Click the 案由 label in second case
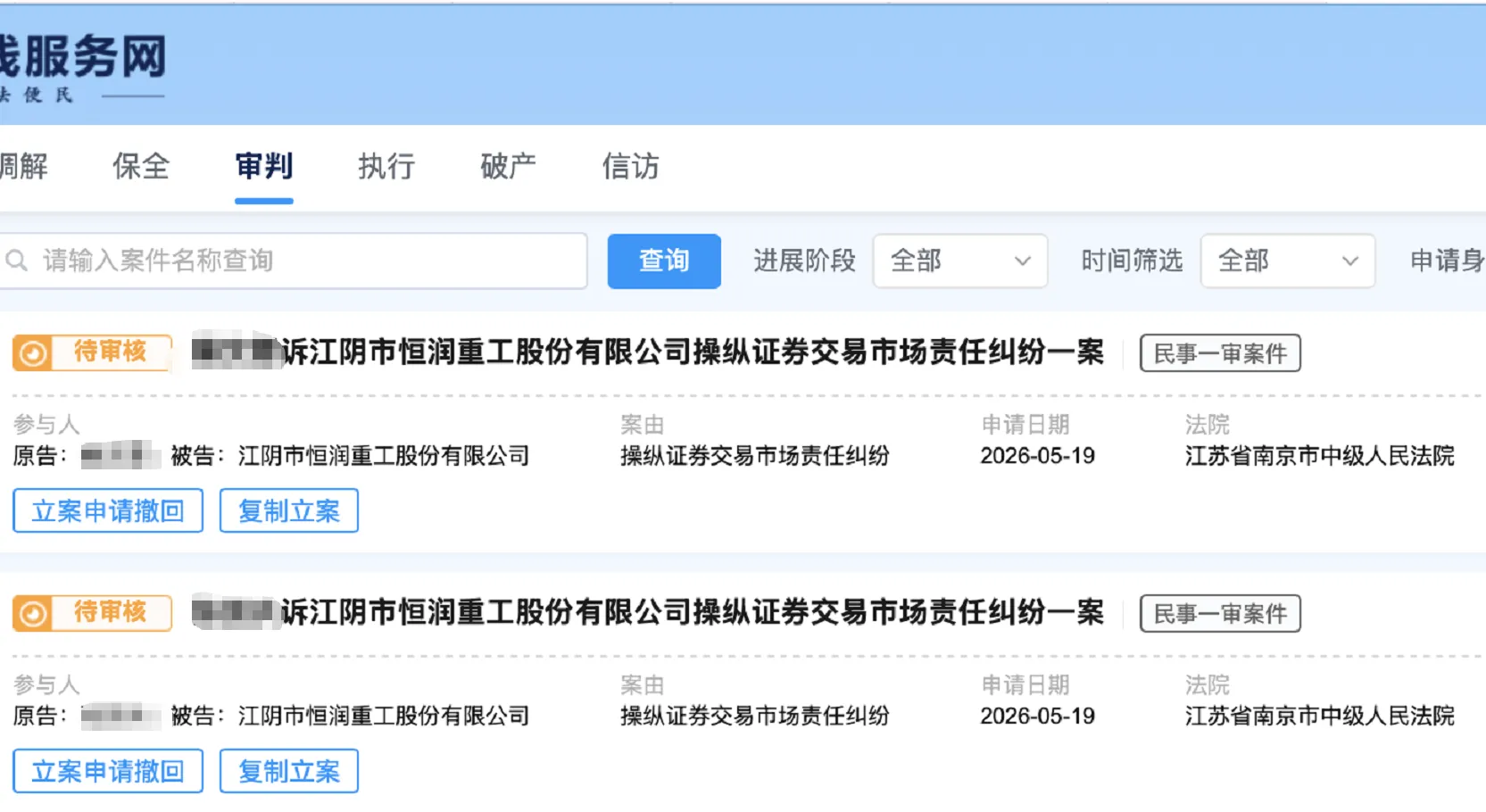The width and height of the screenshot is (1486, 812). (643, 685)
